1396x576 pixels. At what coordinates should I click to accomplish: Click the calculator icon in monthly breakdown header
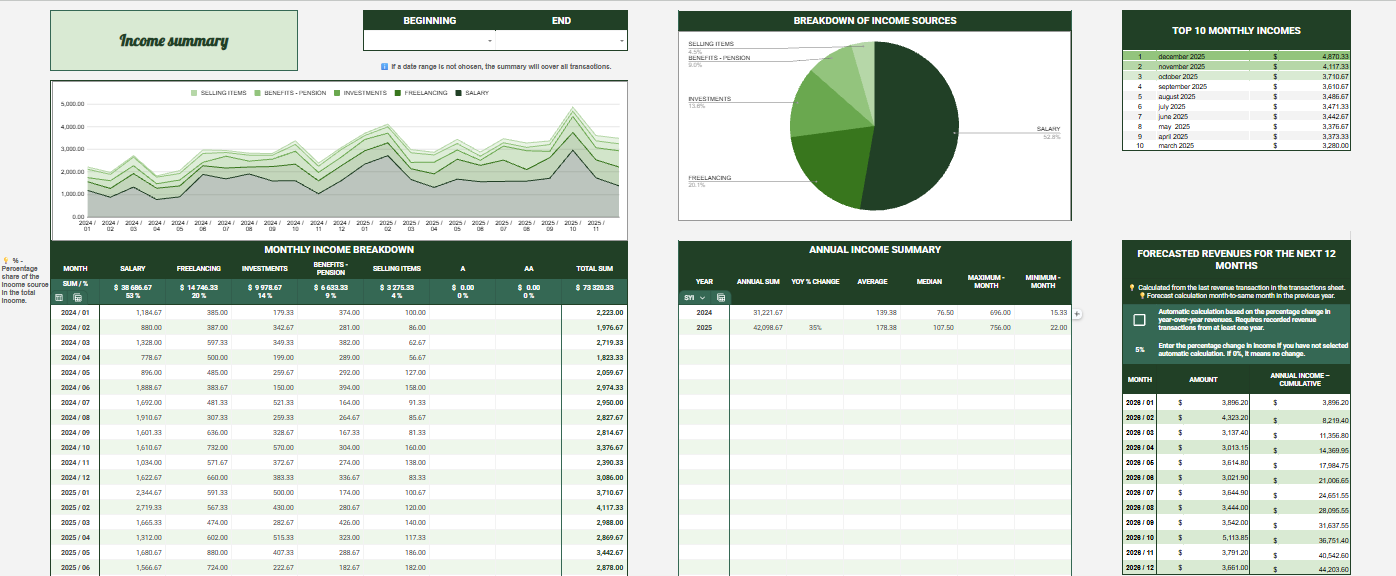click(x=76, y=297)
